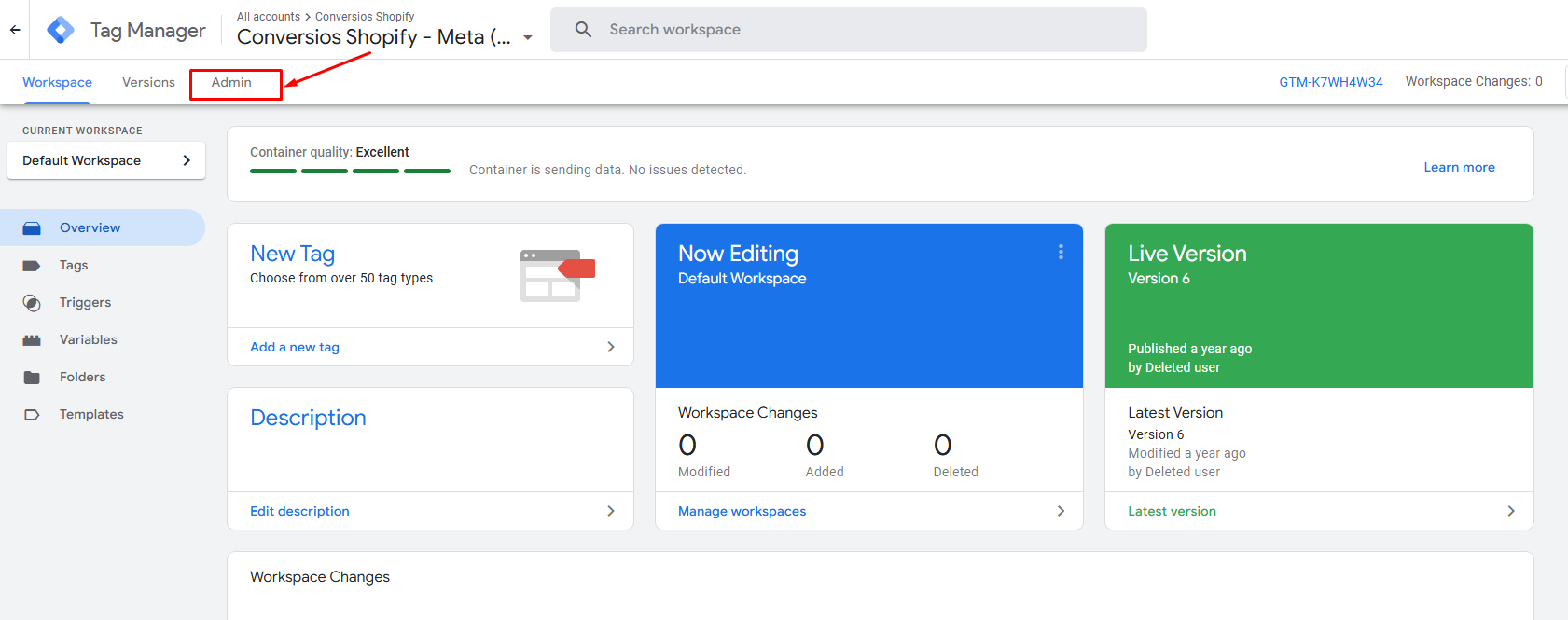1568x620 pixels.
Task: Click the back arrow icon
Action: point(15,30)
